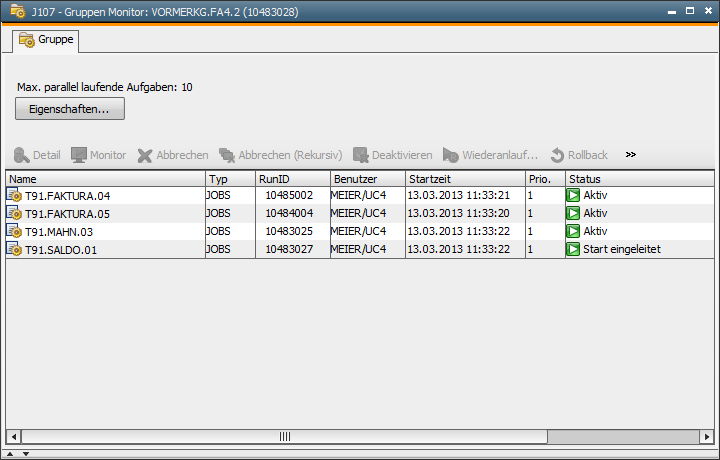Image resolution: width=720 pixels, height=460 pixels.
Task: Click the horizontal scrollbar thumb
Action: [x=284, y=437]
